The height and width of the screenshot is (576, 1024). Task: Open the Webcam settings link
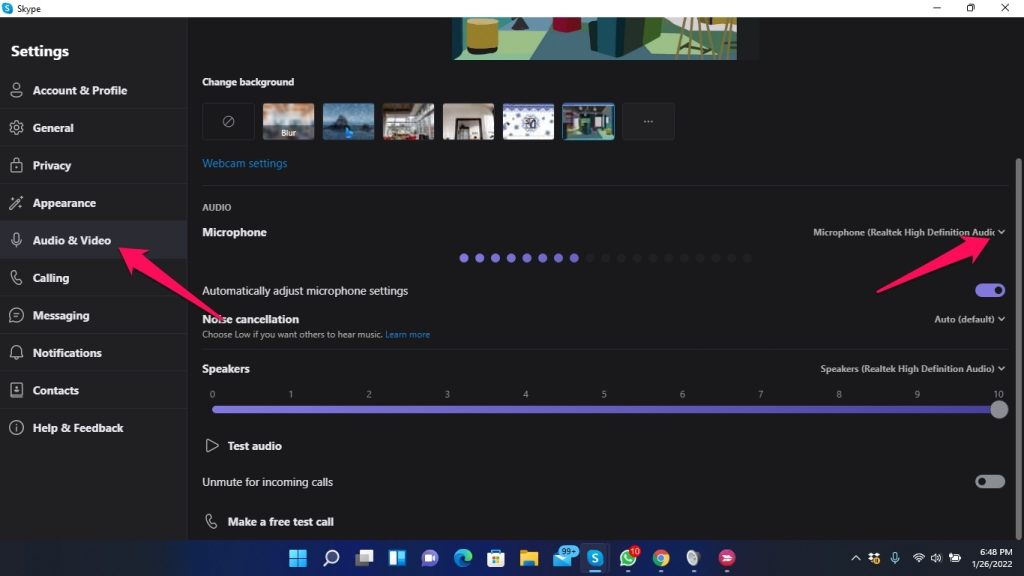tap(244, 163)
